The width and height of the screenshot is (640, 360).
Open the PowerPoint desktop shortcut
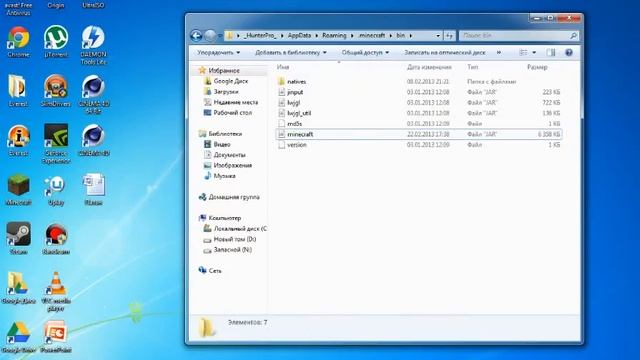(x=56, y=337)
